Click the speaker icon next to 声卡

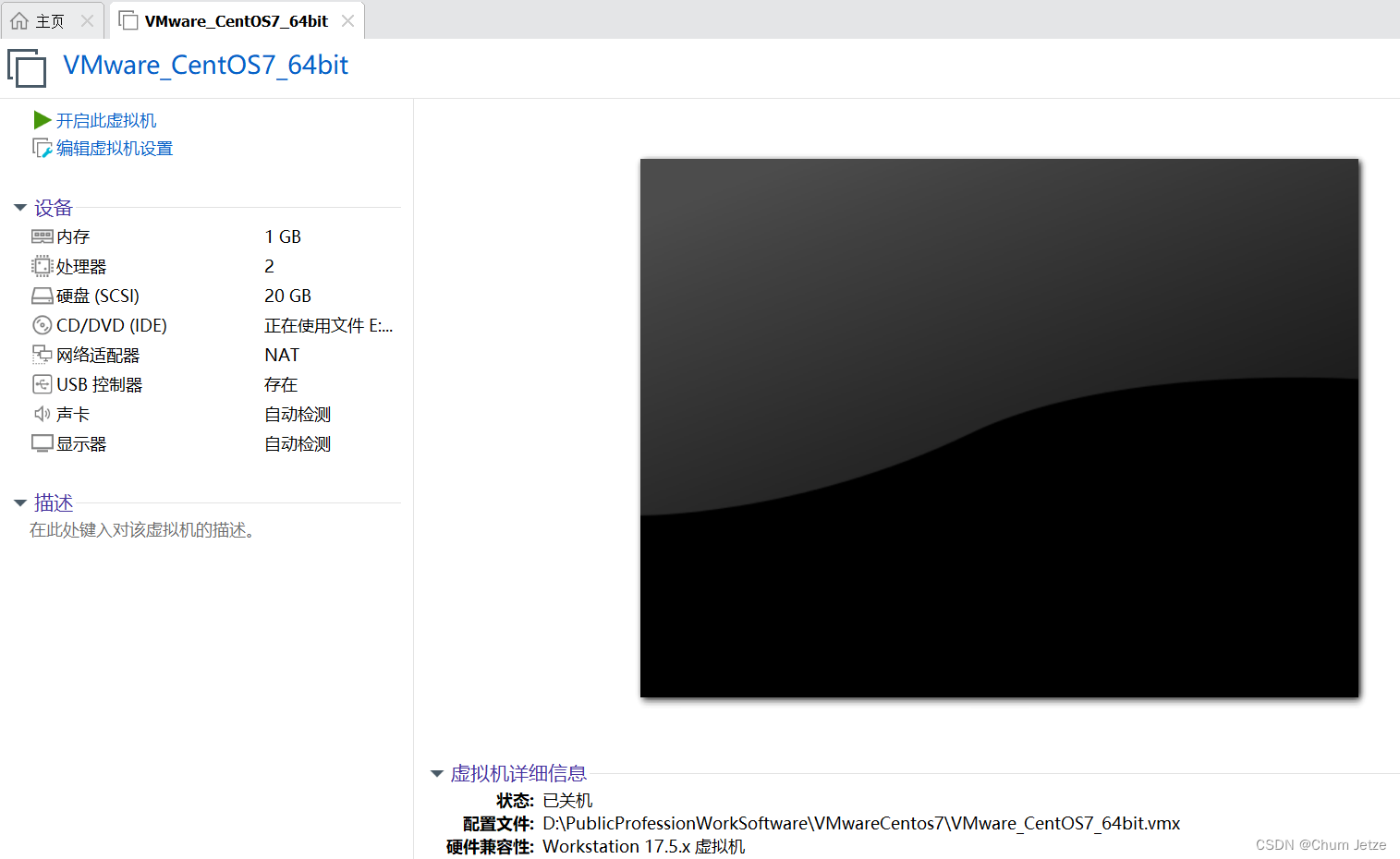click(x=42, y=414)
